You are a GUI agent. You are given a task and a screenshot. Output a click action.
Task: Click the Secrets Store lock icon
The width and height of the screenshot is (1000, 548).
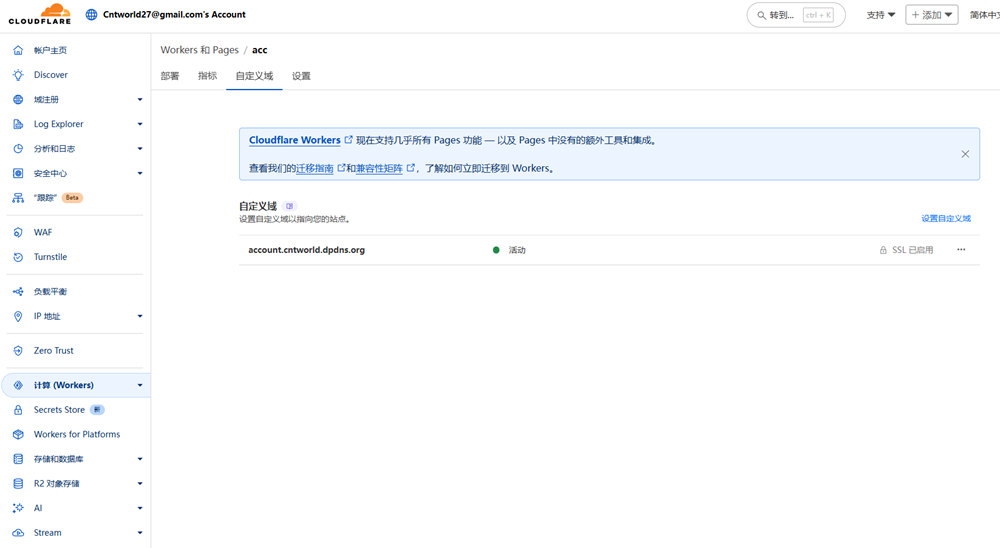tap(18, 410)
